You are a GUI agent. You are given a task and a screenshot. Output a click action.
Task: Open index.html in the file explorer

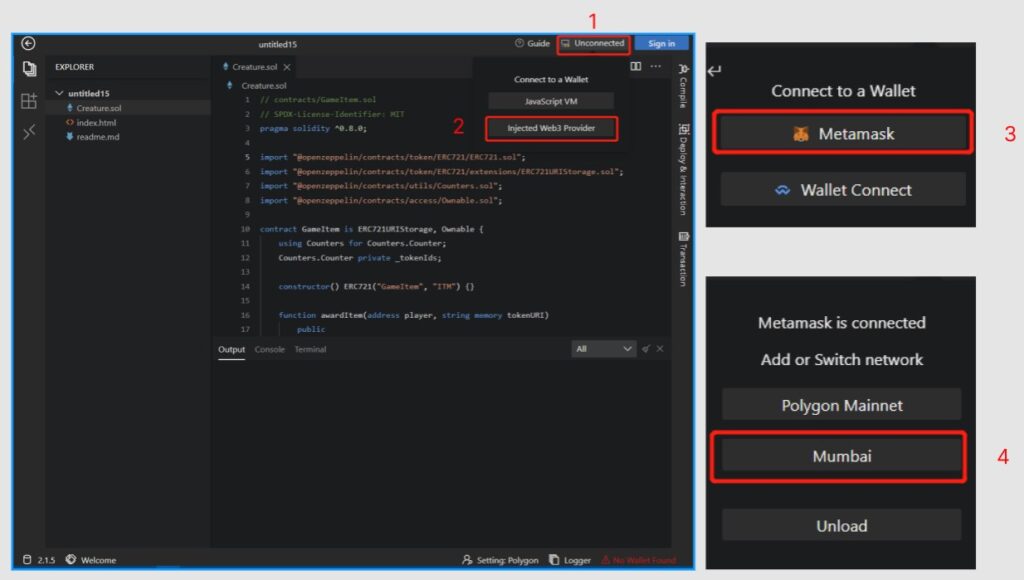pyautogui.click(x=96, y=122)
